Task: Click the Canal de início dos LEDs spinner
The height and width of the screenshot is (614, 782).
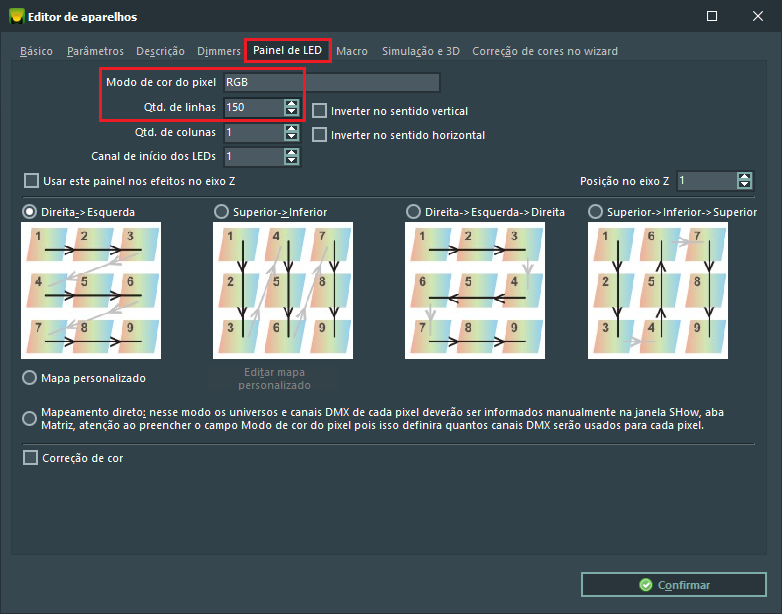Action: pos(291,156)
